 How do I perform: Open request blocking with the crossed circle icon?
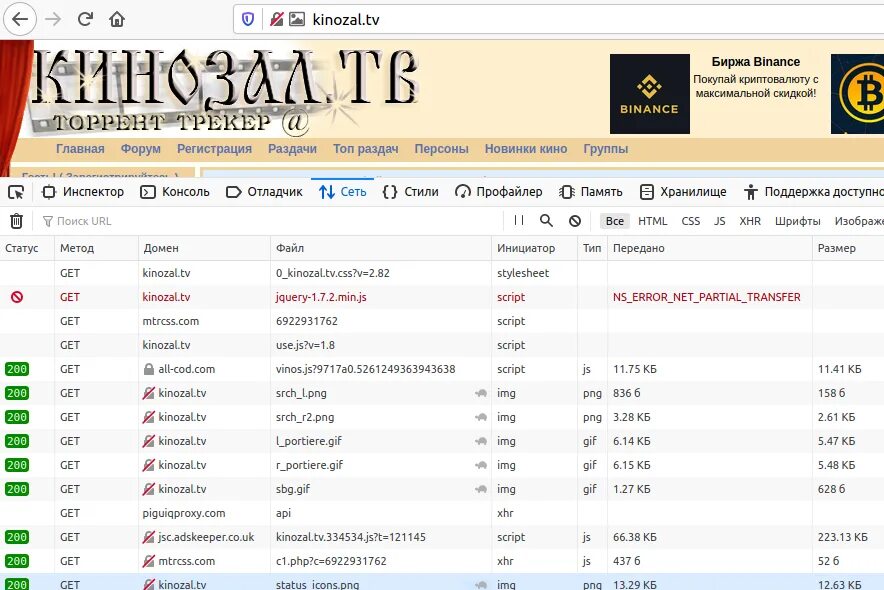point(574,221)
